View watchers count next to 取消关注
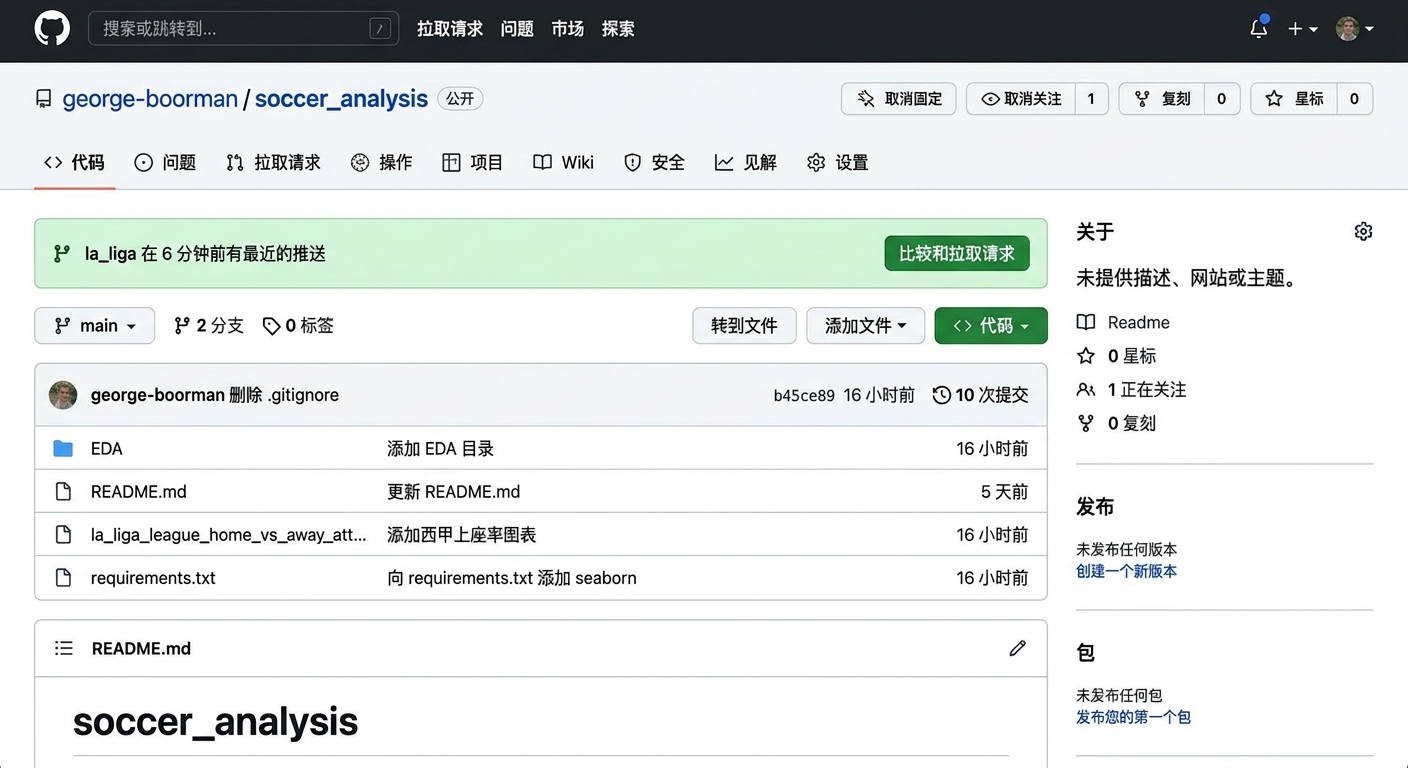Image resolution: width=1408 pixels, height=768 pixels. click(x=1091, y=99)
